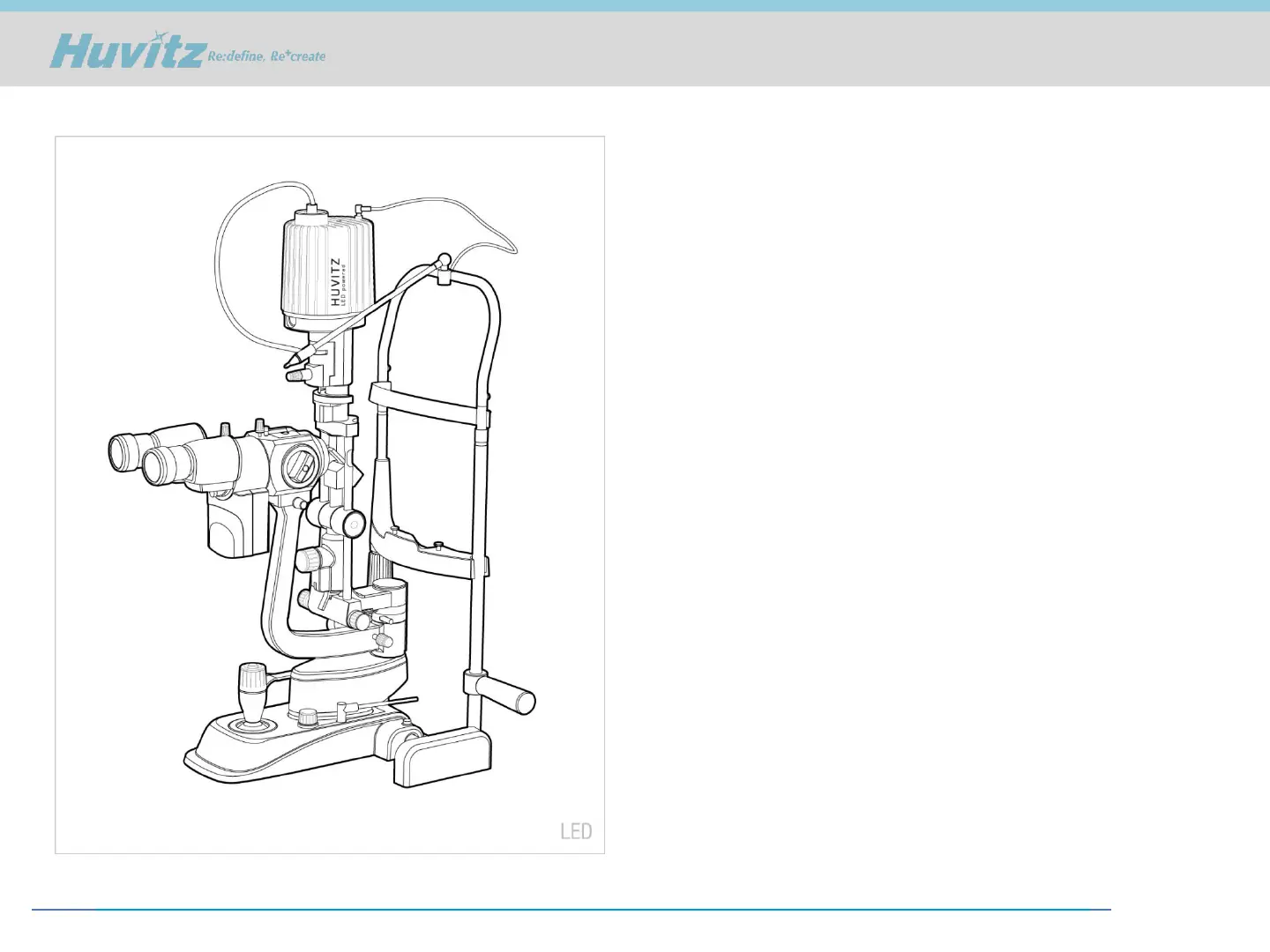Select the "LED" caption text
The height and width of the screenshot is (952, 1270).
tap(576, 831)
